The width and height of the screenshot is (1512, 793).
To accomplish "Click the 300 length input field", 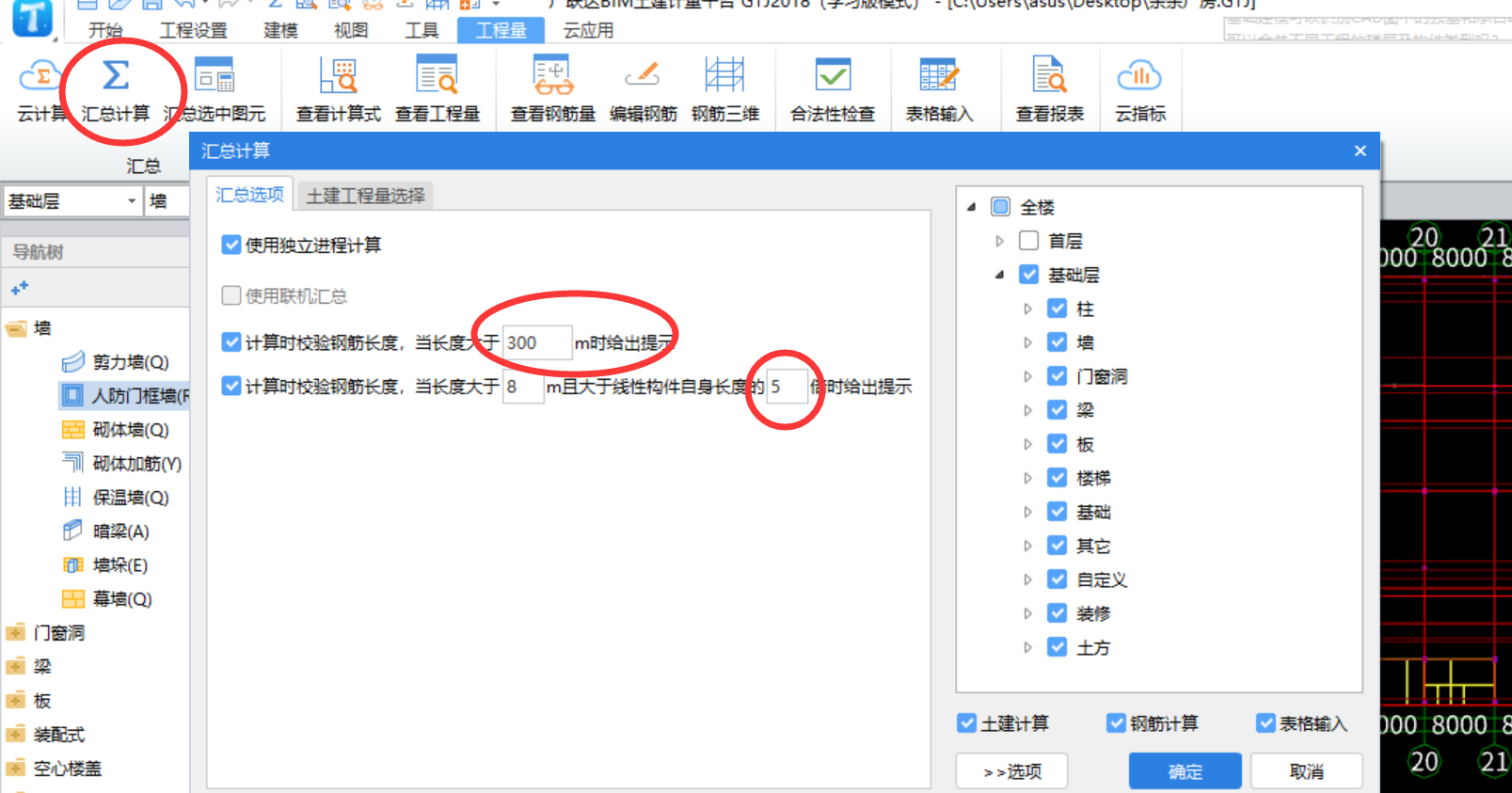I will coord(537,342).
